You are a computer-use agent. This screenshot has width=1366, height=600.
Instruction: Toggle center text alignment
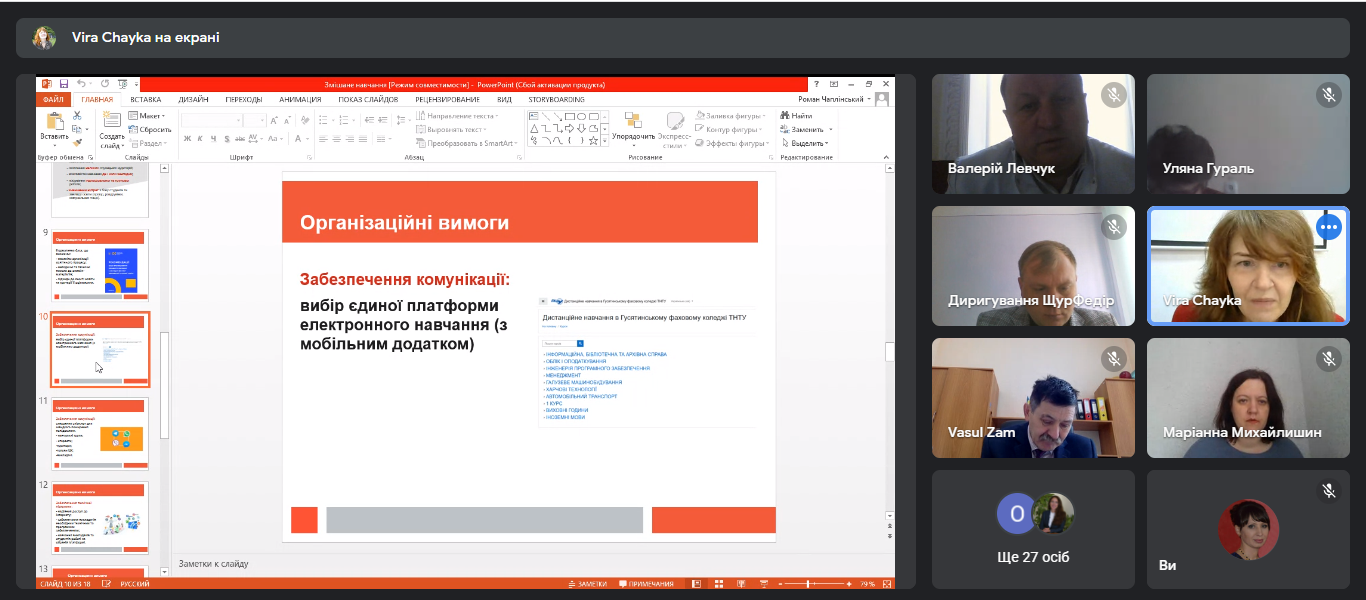336,139
